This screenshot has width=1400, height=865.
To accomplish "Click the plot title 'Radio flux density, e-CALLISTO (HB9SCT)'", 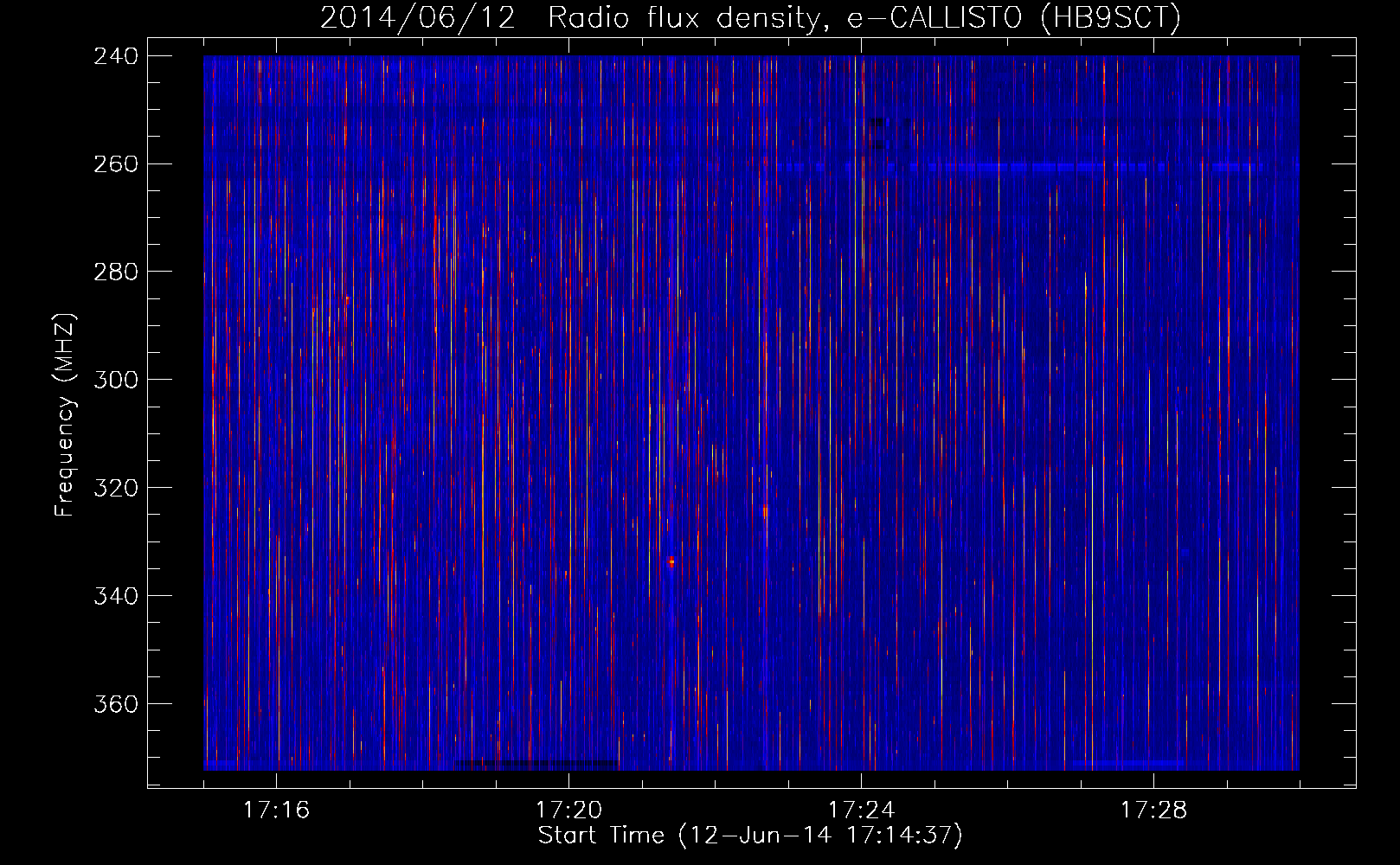I will pyautogui.click(x=864, y=17).
